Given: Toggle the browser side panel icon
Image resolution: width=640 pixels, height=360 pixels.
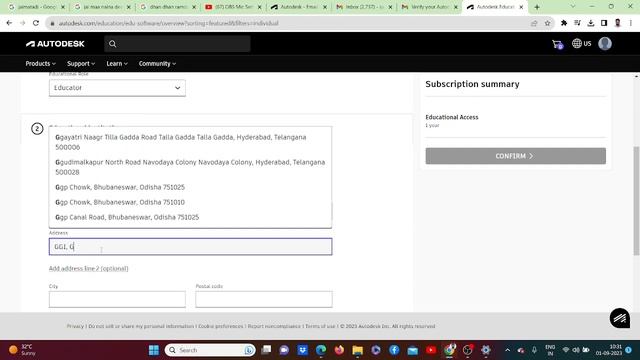Looking at the screenshot, I should click(604, 23).
